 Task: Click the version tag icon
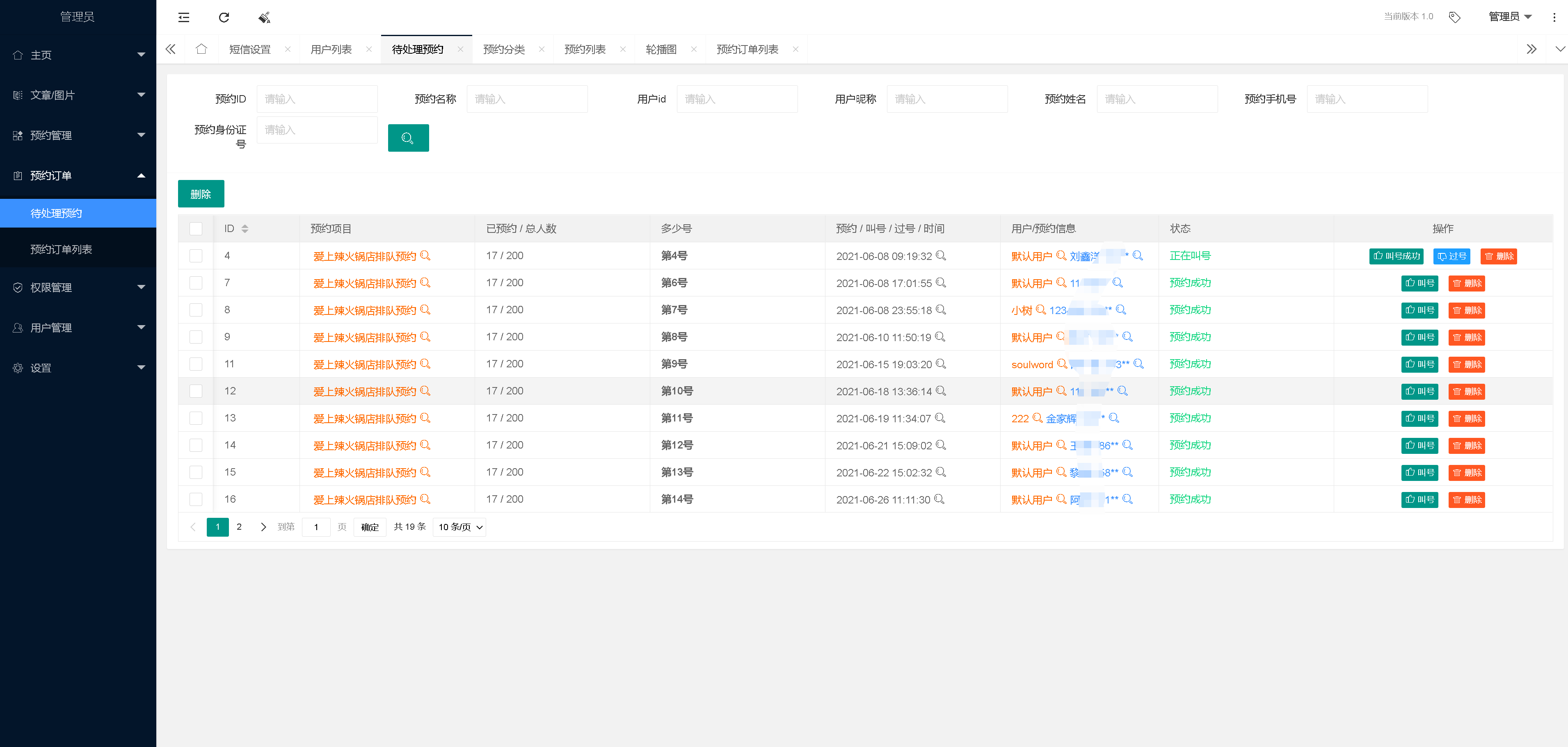pyautogui.click(x=1454, y=17)
